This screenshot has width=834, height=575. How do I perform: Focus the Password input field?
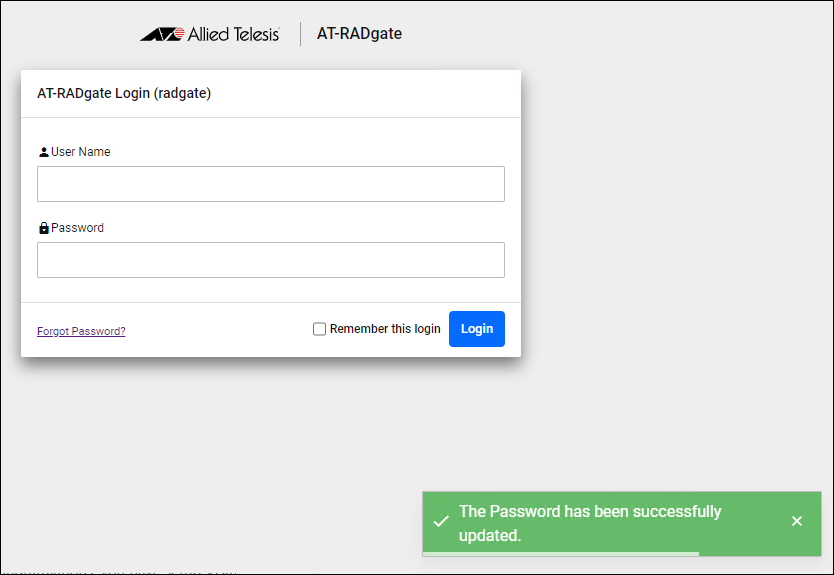[x=271, y=260]
